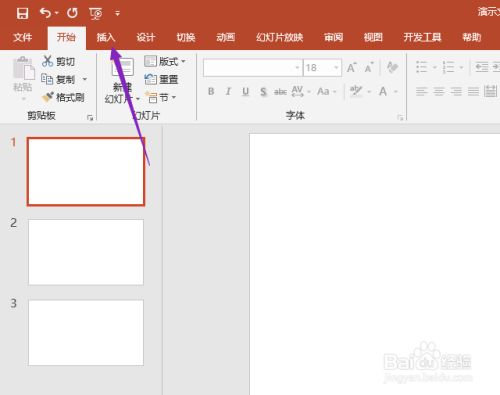Click Decrease Font Size icon
Image resolution: width=500 pixels, height=395 pixels.
(x=369, y=68)
